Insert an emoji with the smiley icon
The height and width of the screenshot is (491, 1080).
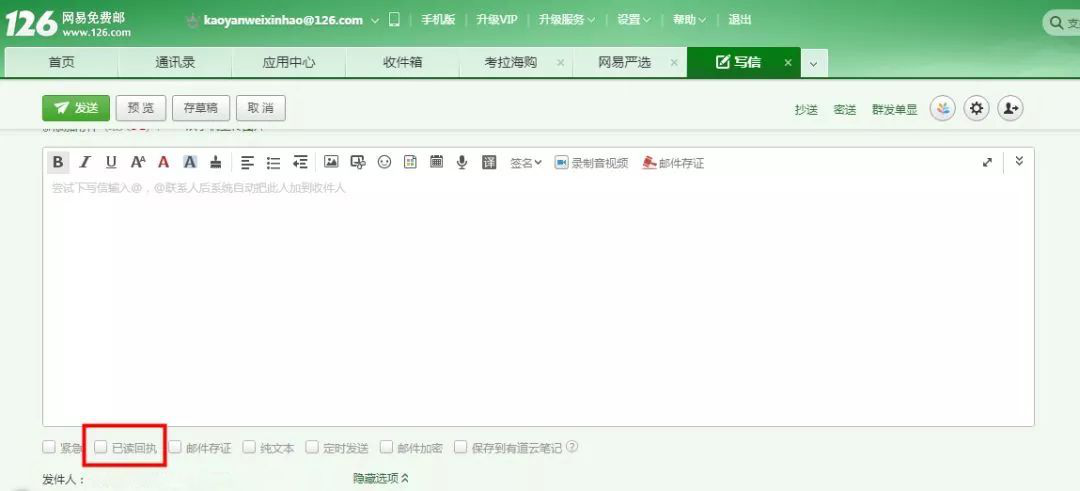pyautogui.click(x=384, y=162)
